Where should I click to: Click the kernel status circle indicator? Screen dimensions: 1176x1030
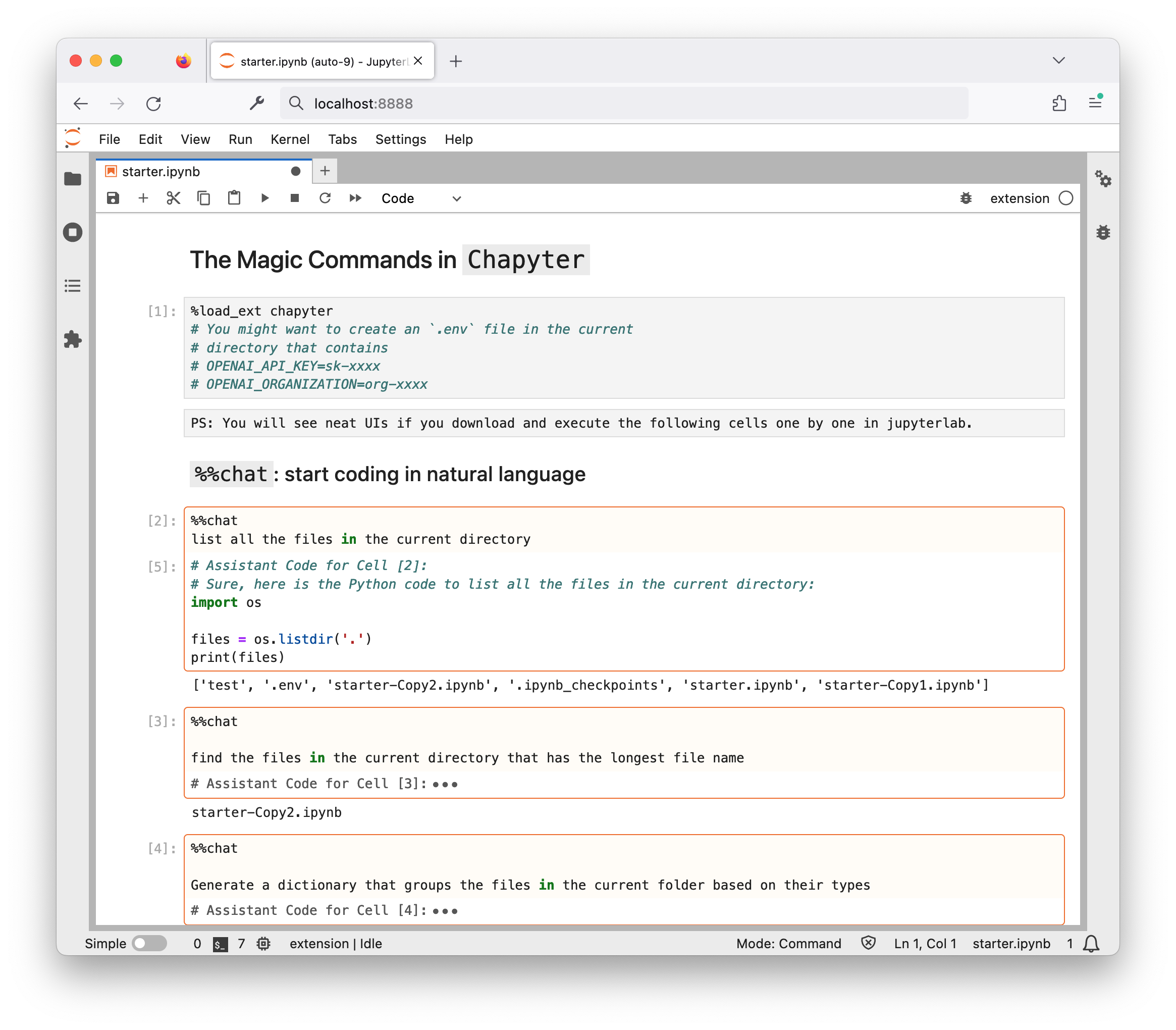[1065, 198]
